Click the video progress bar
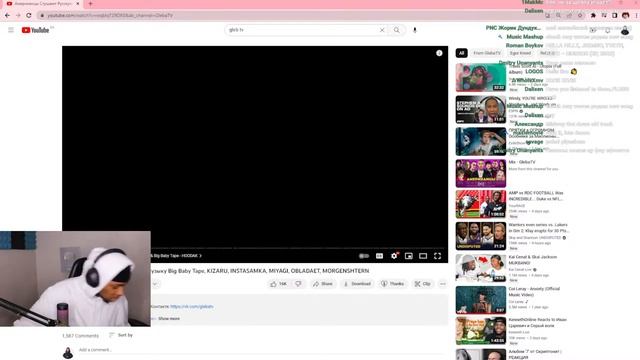Image resolution: width=640 pixels, height=360 pixels. [255, 248]
